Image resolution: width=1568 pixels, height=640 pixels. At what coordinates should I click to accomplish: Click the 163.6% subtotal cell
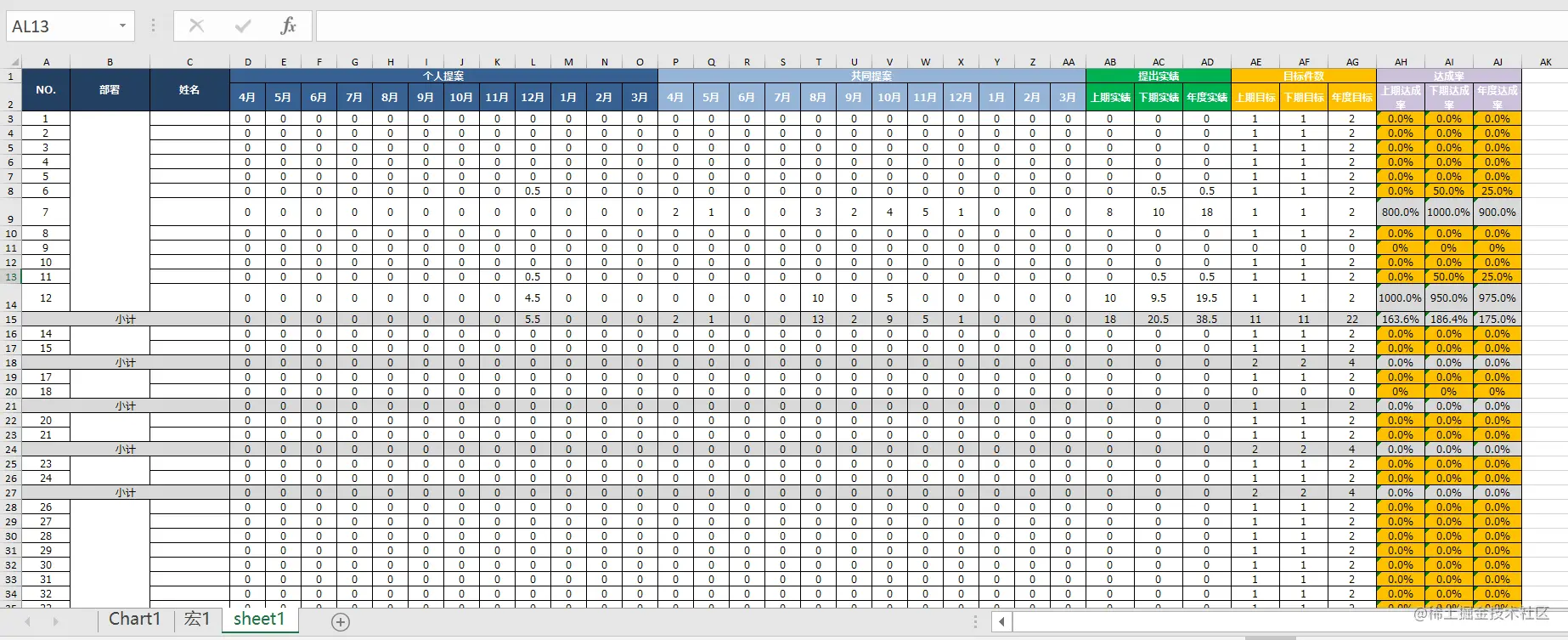pos(1401,320)
